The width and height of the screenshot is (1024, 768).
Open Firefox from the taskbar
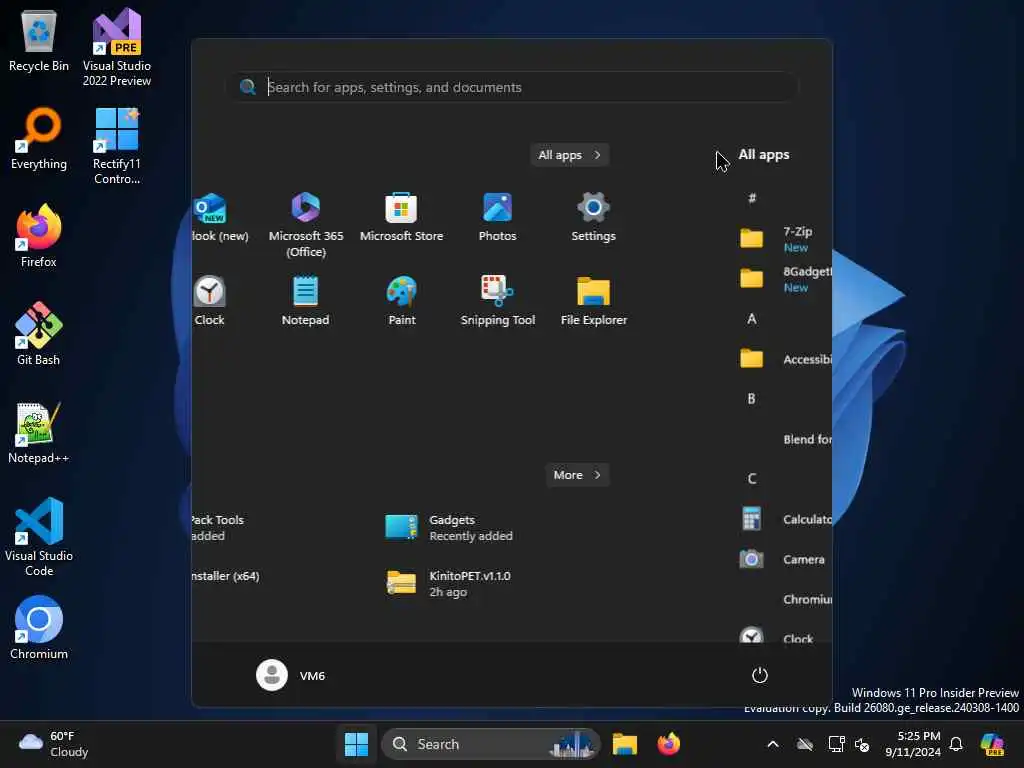point(668,744)
